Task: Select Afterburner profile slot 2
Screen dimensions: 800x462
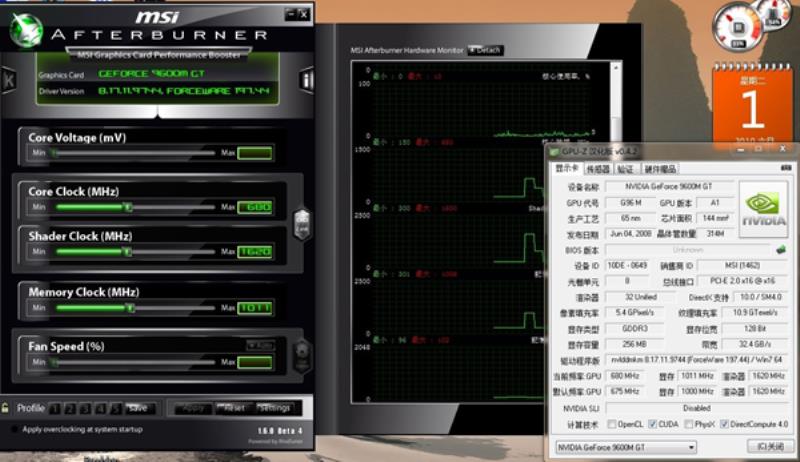Action: (70, 408)
